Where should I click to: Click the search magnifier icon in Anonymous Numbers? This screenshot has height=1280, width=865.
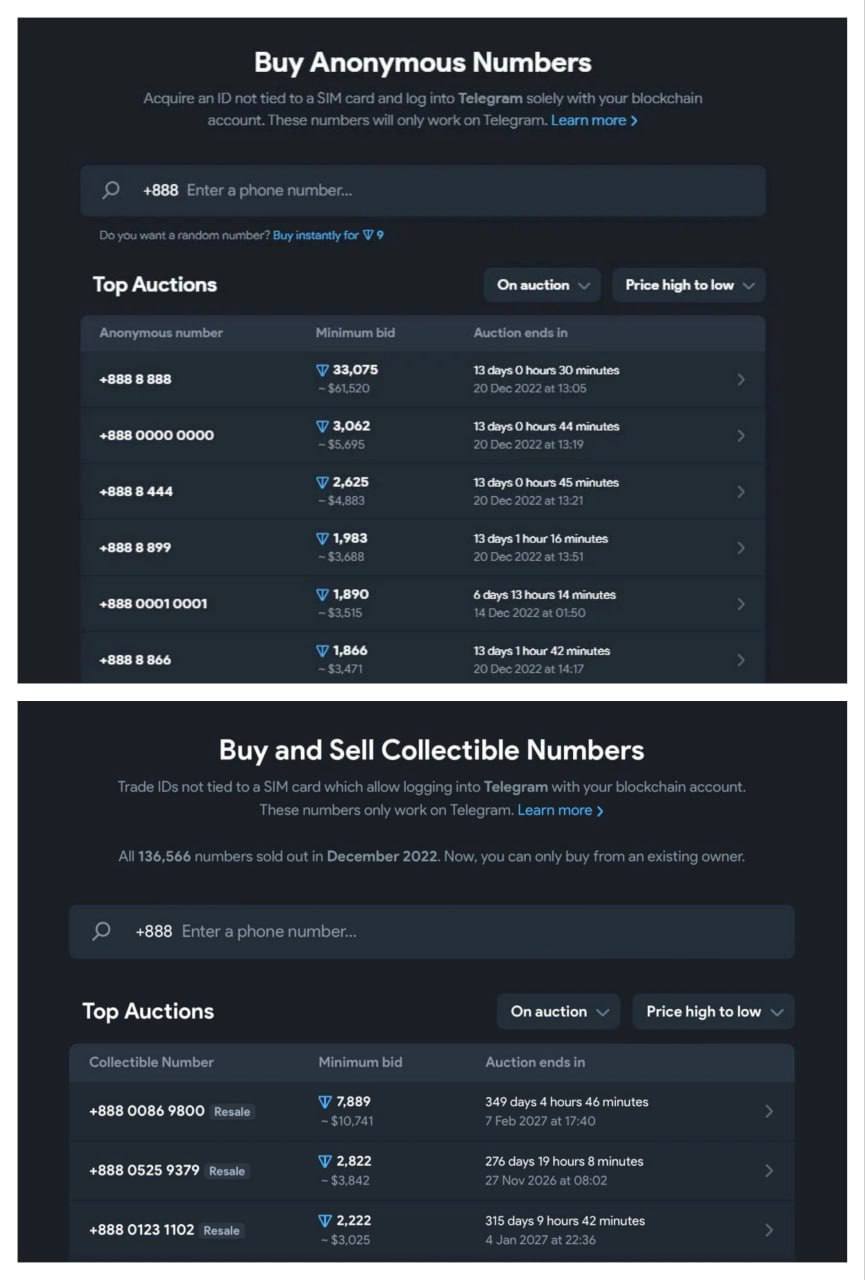pyautogui.click(x=111, y=190)
